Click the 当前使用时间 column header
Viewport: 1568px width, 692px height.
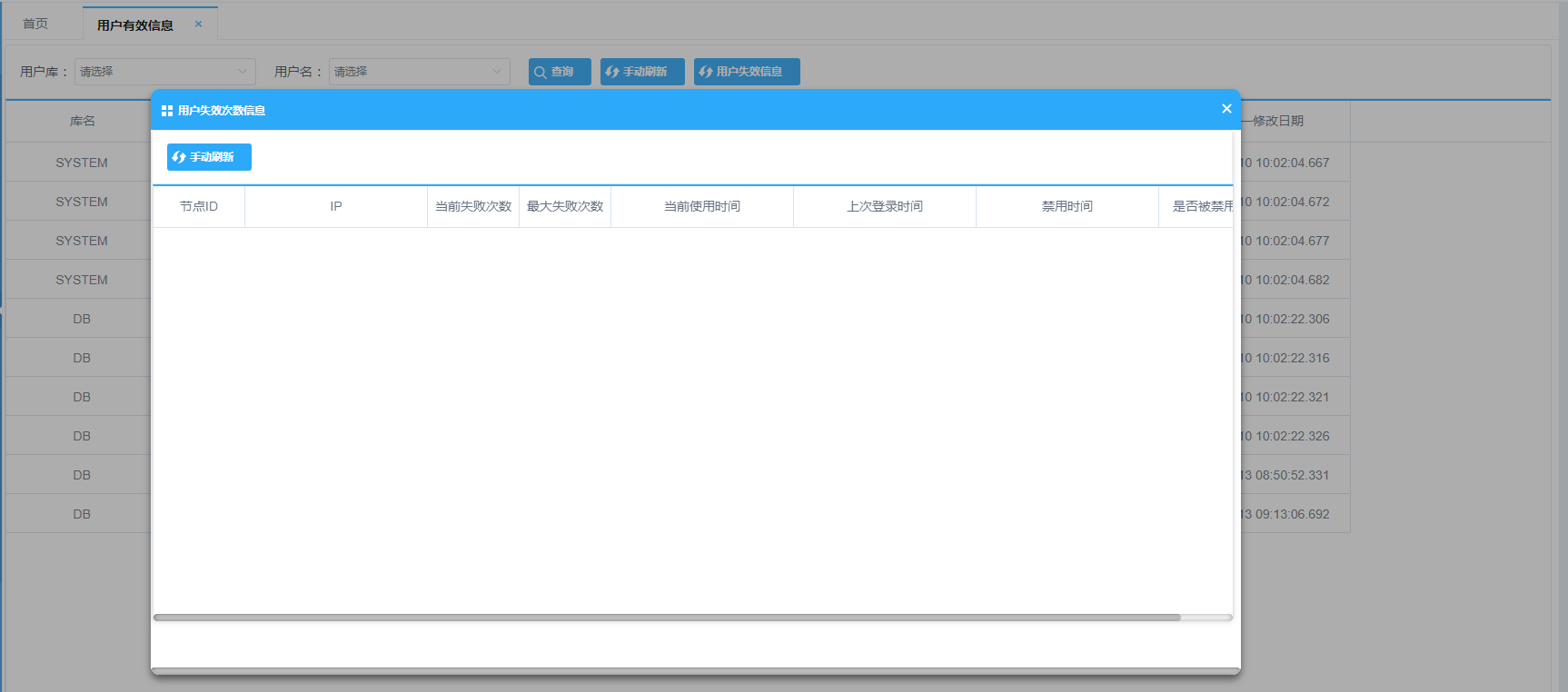702,207
